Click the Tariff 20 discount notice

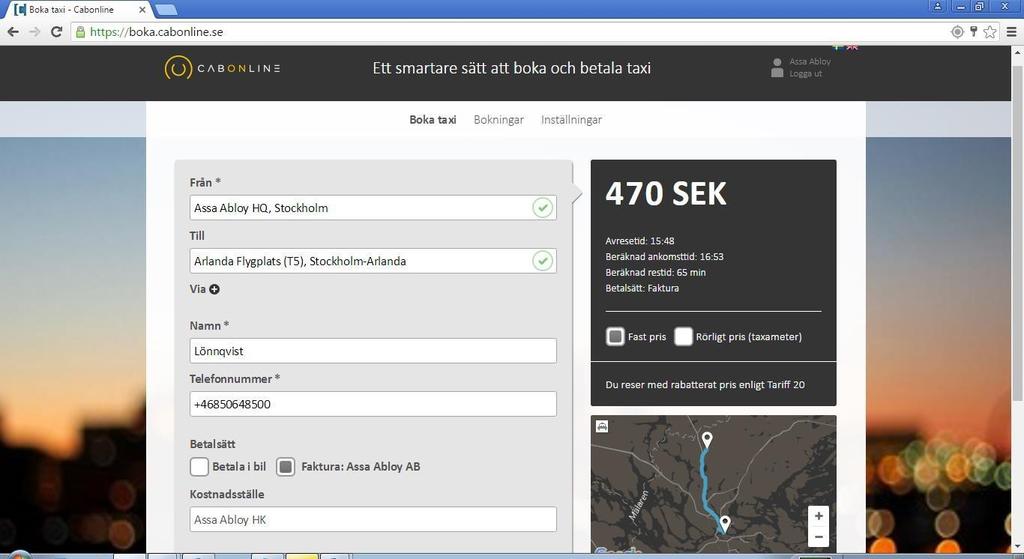(705, 385)
